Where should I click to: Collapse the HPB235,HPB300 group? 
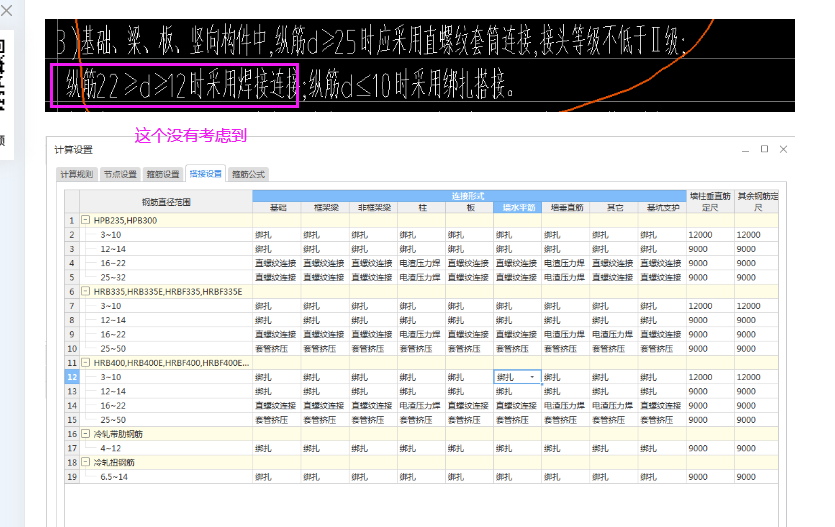pyautogui.click(x=85, y=220)
